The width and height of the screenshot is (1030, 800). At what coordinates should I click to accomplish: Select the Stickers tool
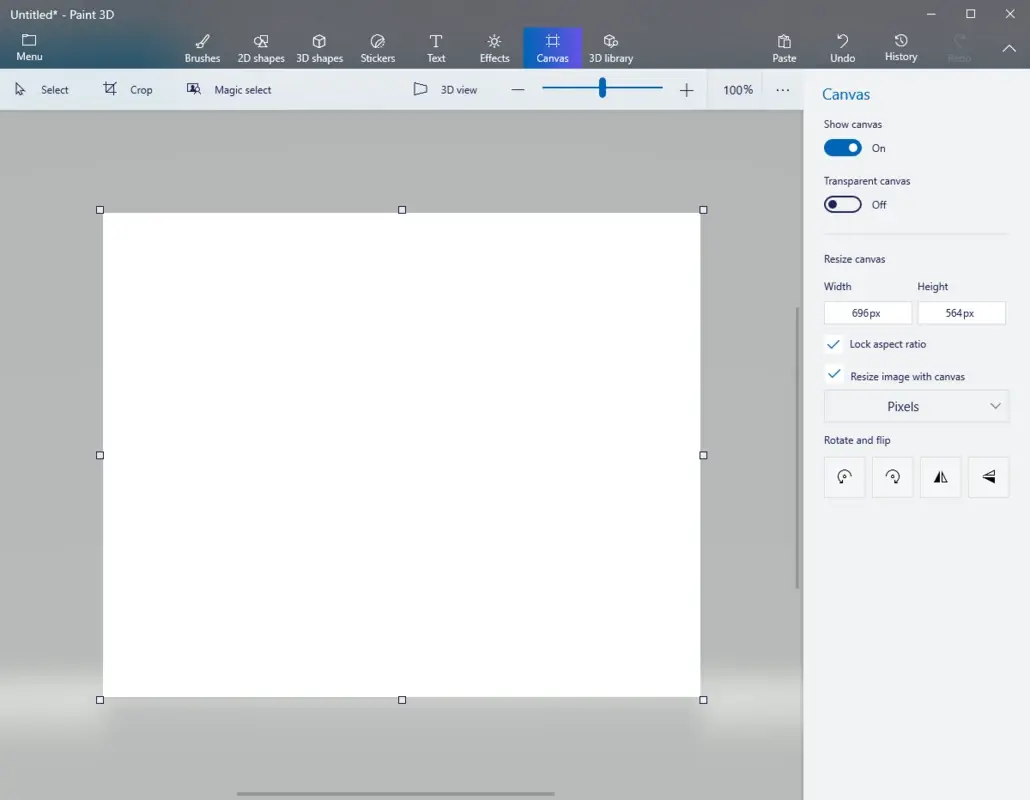pyautogui.click(x=377, y=46)
